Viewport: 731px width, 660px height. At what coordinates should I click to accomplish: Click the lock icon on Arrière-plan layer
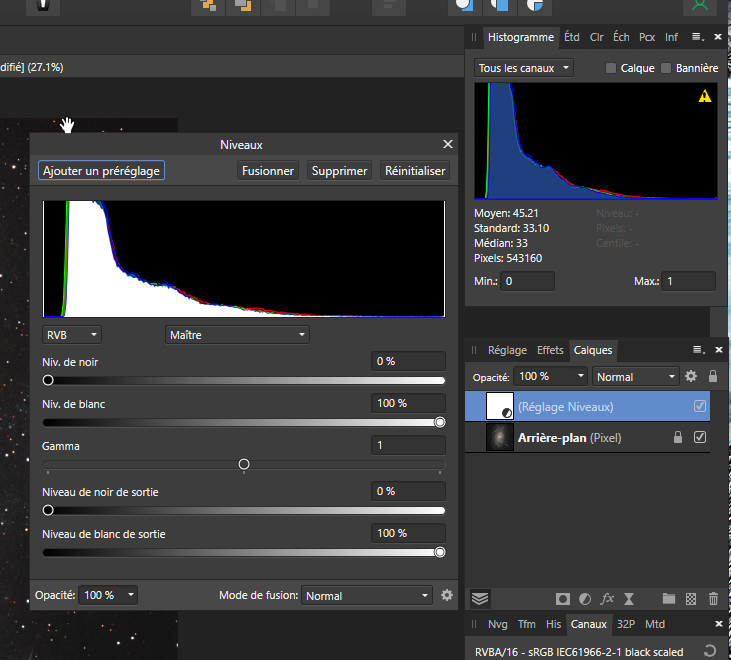coord(678,437)
